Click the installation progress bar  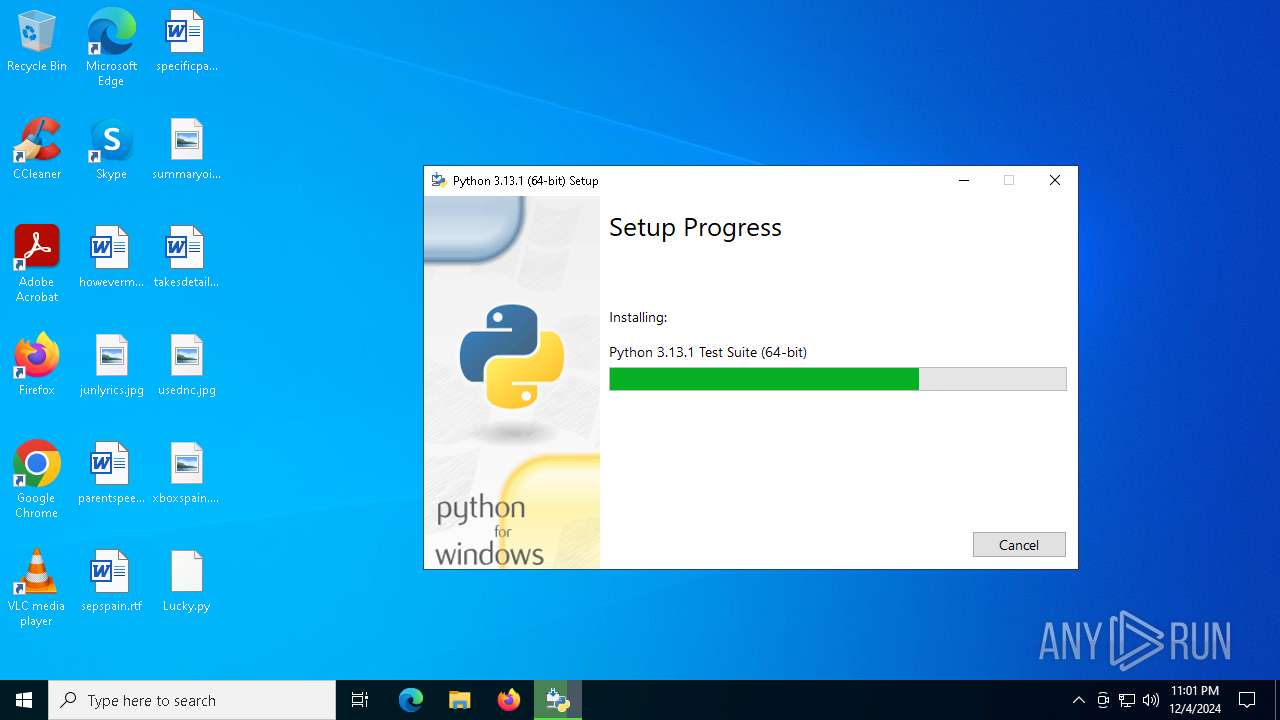point(838,379)
